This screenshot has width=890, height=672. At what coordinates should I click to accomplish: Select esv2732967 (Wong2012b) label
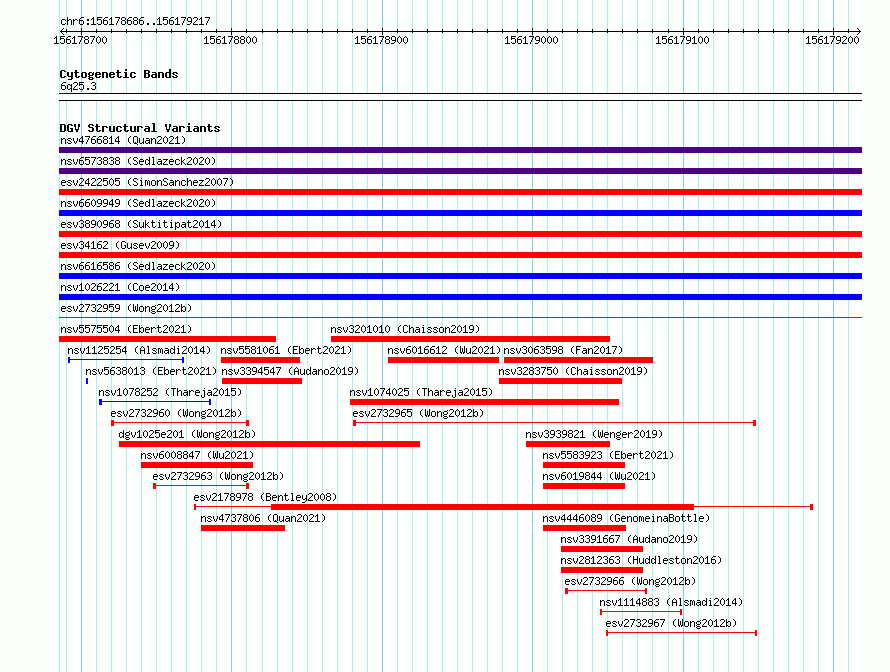click(671, 623)
